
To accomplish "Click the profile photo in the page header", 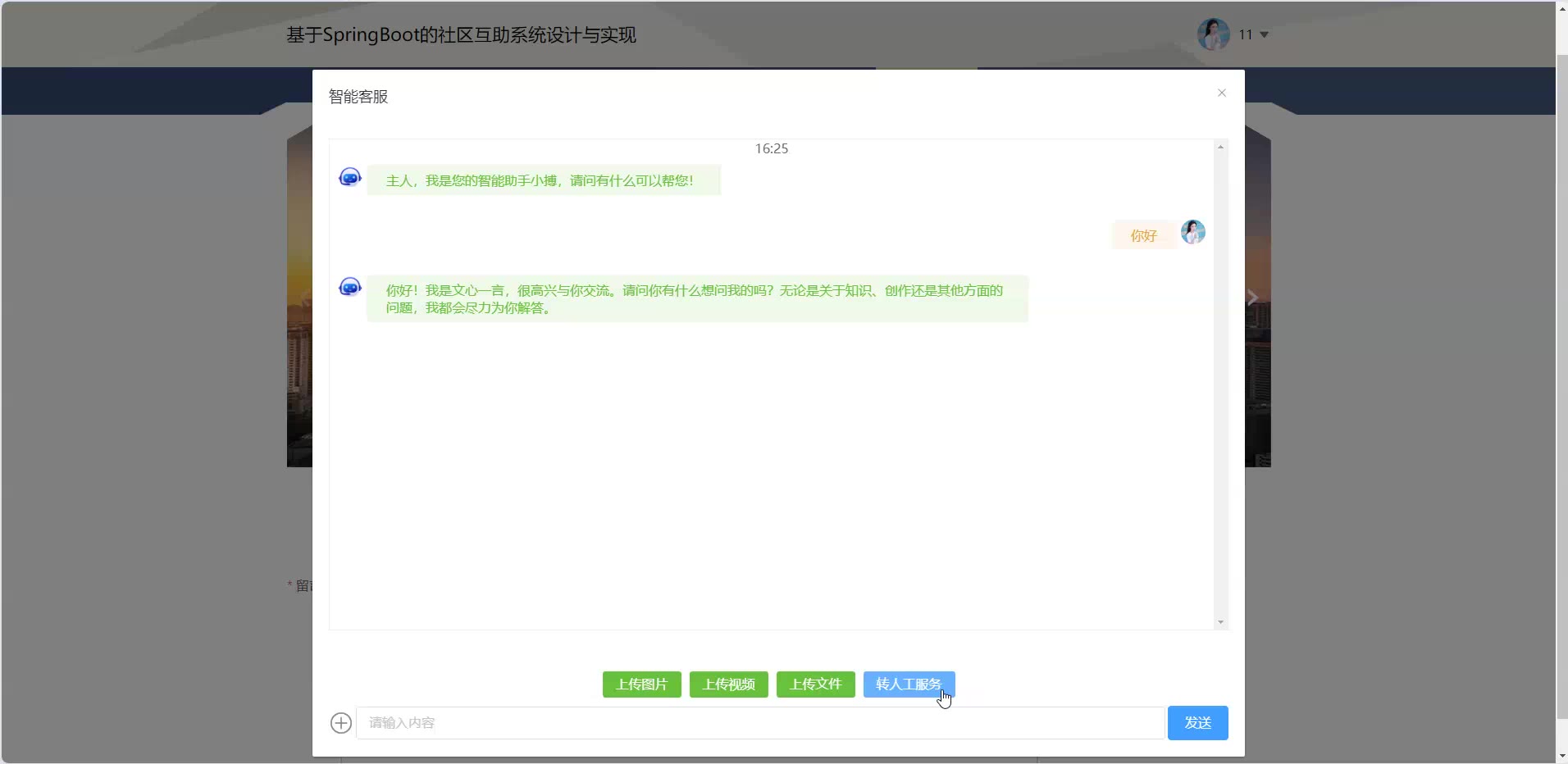I will tap(1214, 34).
